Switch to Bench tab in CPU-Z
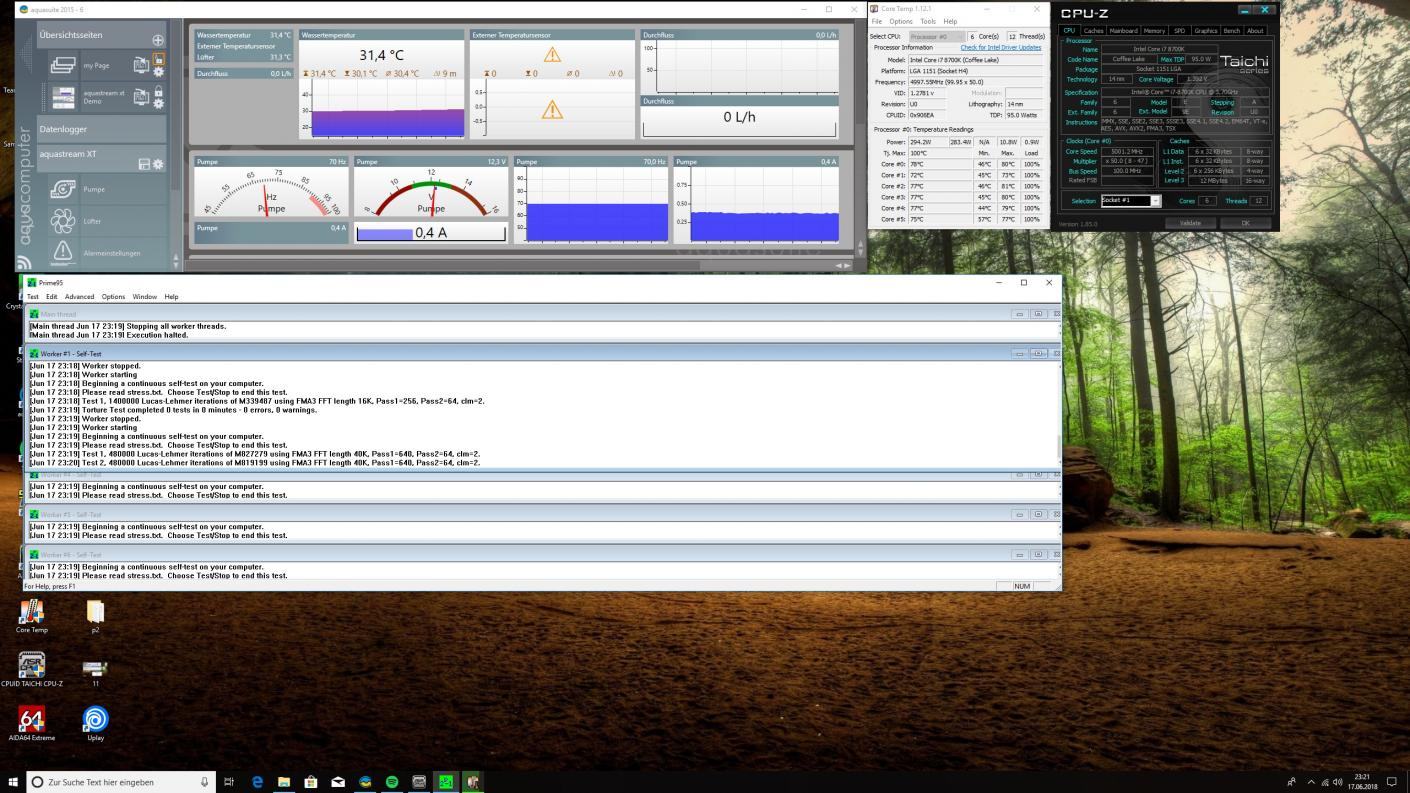The image size is (1410, 793). [1231, 30]
